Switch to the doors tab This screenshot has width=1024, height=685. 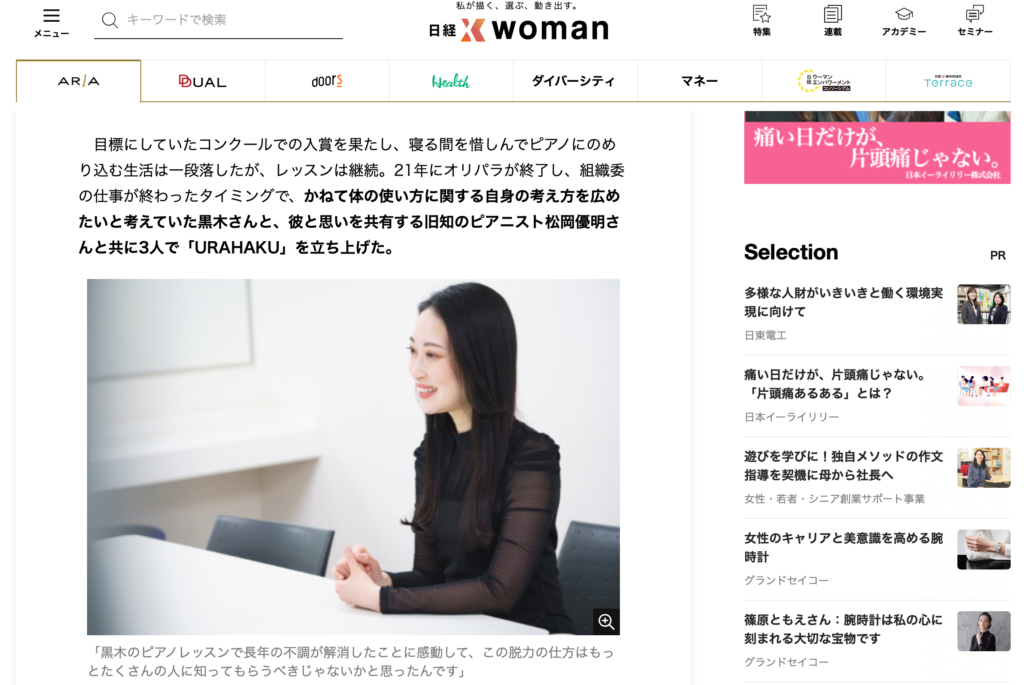pyautogui.click(x=327, y=81)
